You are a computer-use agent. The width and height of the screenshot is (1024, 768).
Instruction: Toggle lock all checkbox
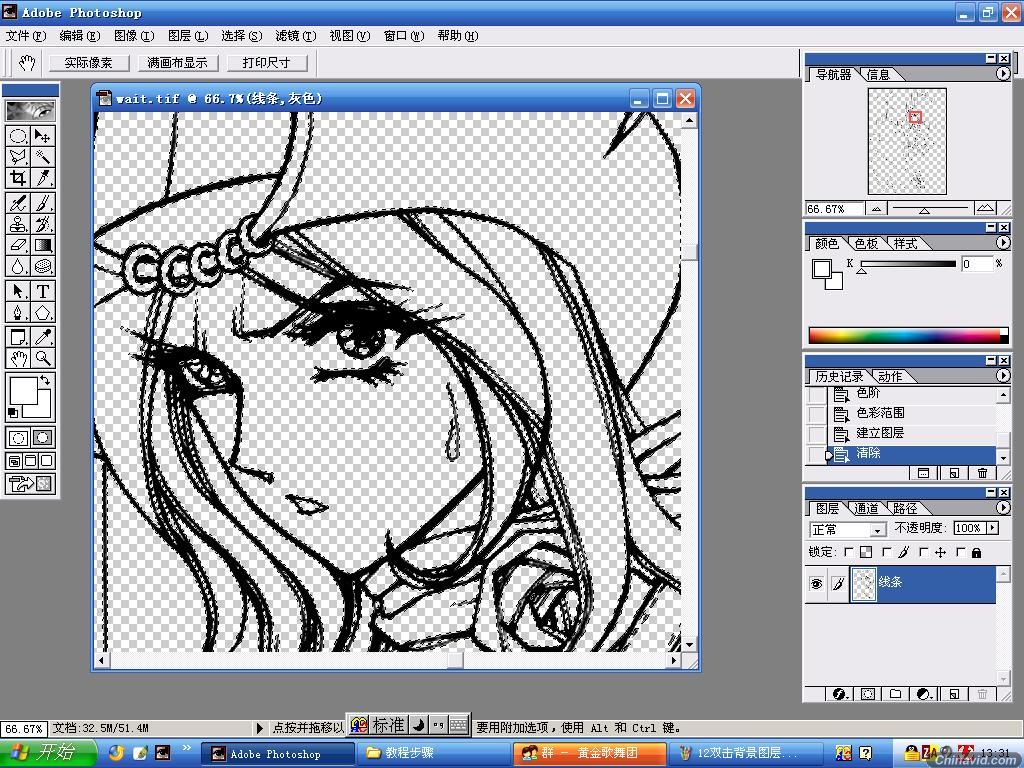point(961,552)
